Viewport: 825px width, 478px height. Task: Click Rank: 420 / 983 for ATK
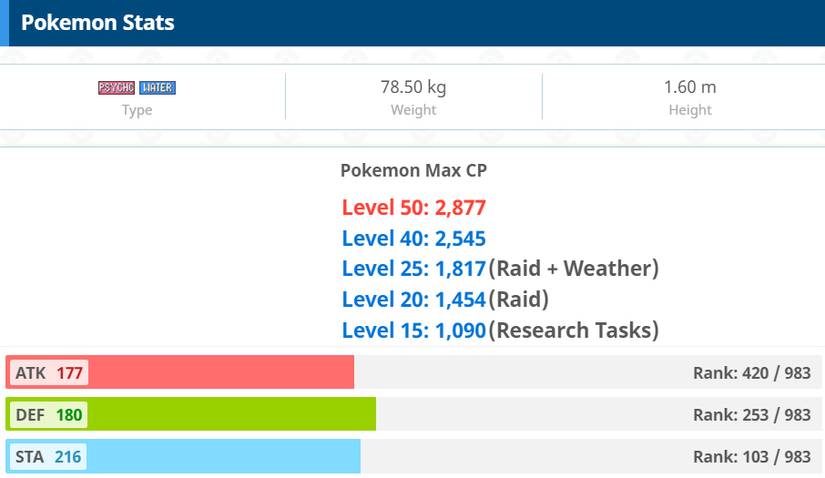pos(751,373)
